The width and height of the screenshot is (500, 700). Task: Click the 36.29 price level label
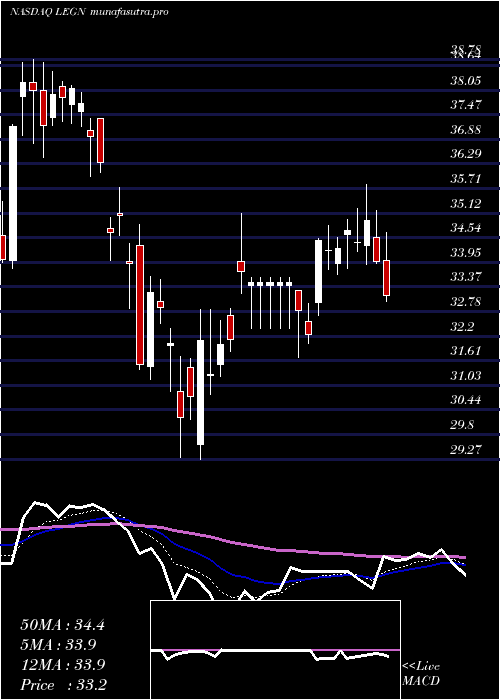click(466, 154)
